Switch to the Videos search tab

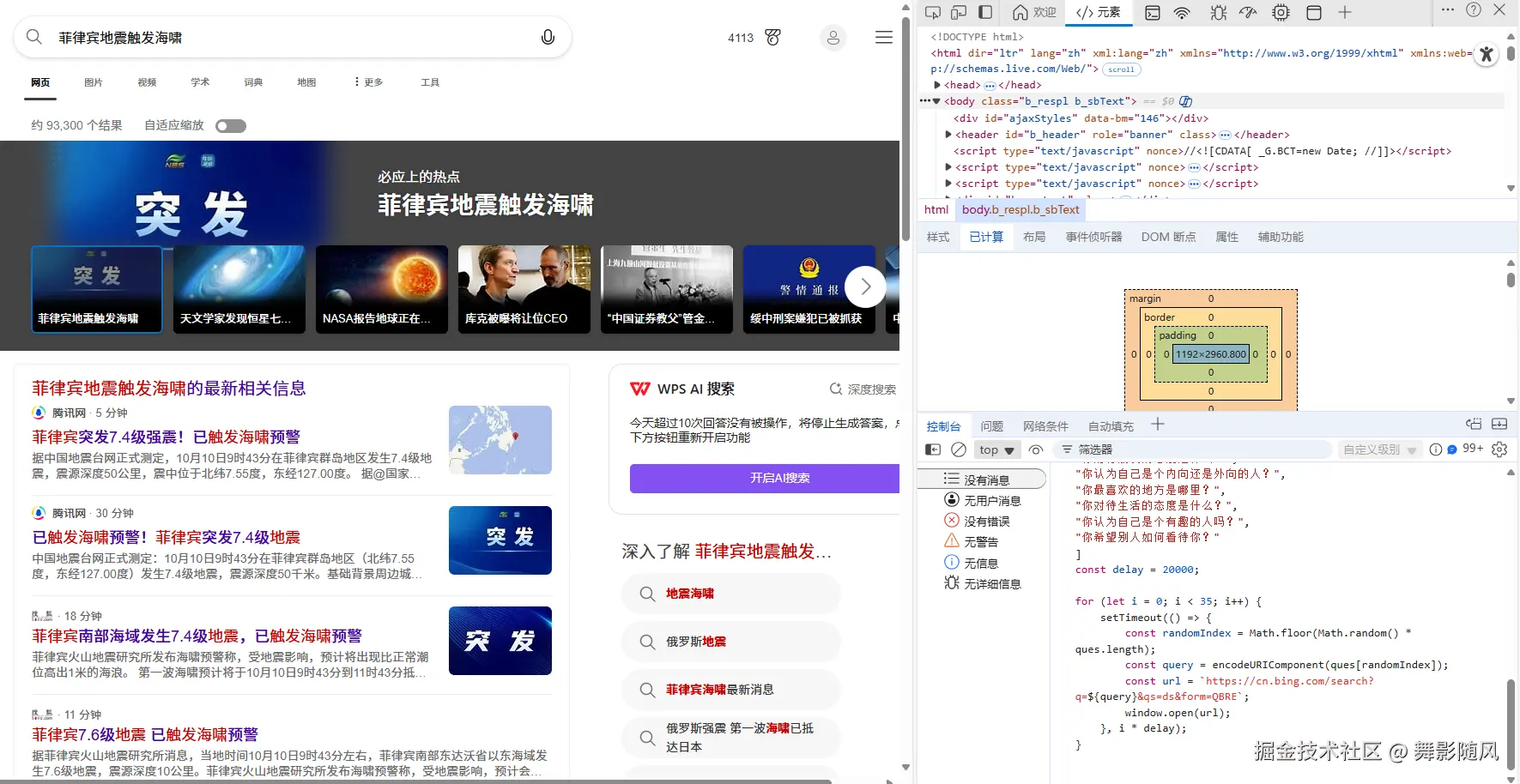(147, 82)
